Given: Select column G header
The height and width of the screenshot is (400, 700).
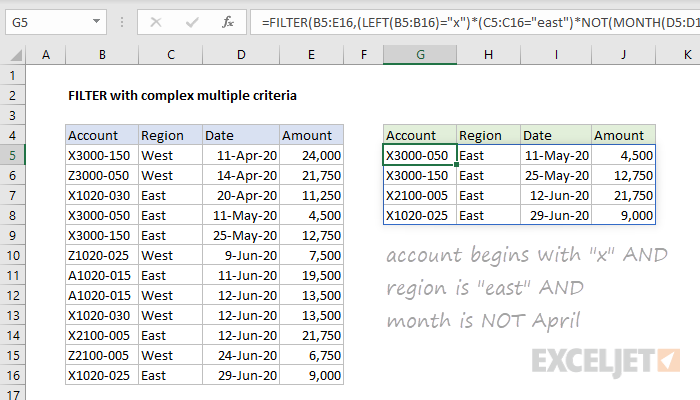Looking at the screenshot, I should [420, 55].
